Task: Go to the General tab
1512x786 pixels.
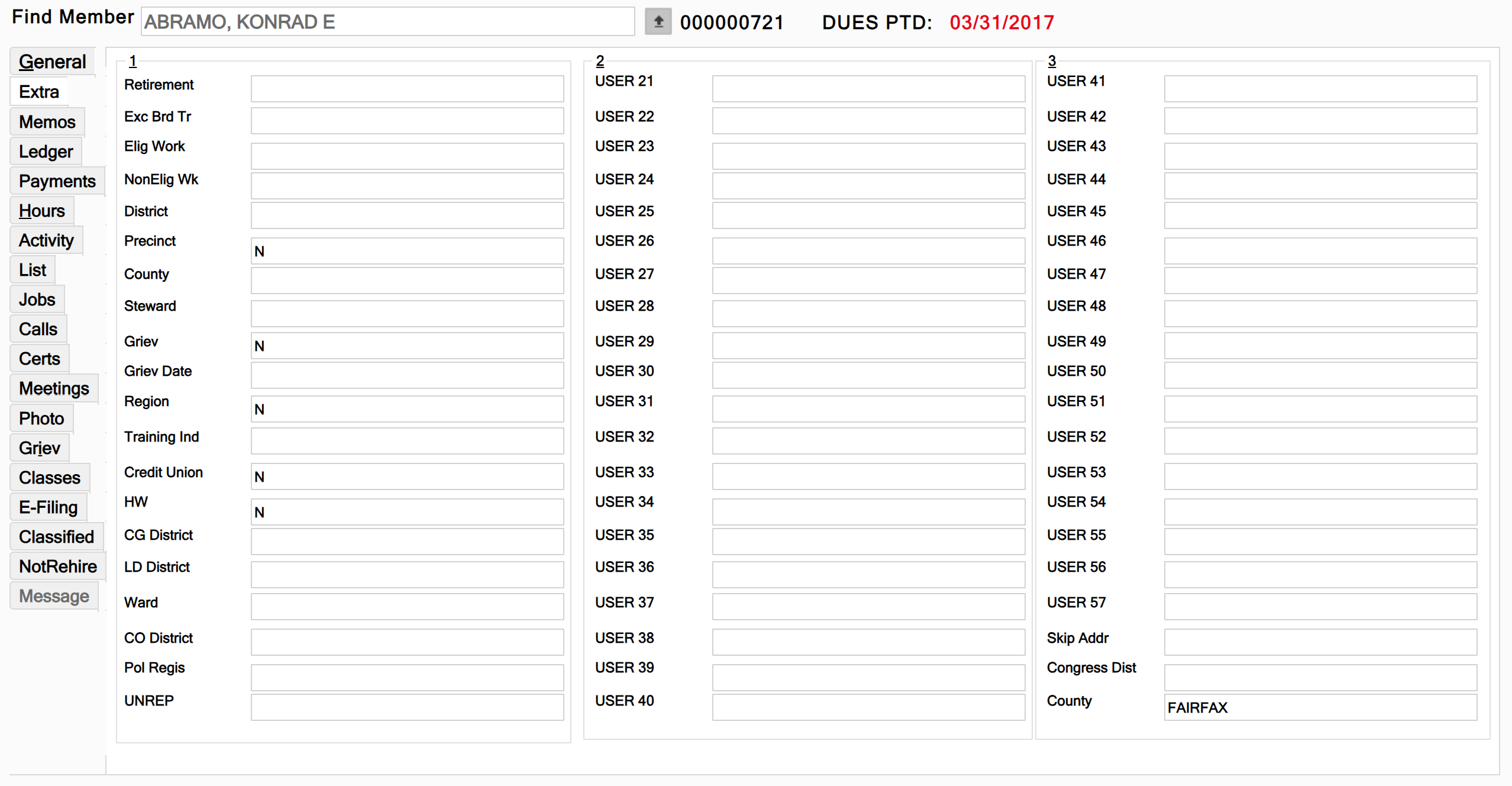Action: (x=52, y=62)
